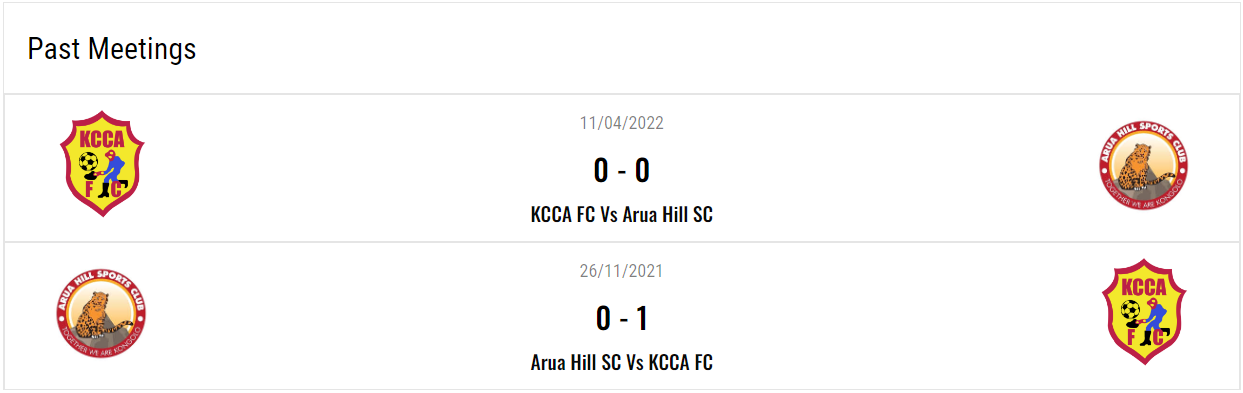Click KCCA's away score 1 in the 0 - 1 result
Screen dimensions: 1243x393
click(642, 319)
